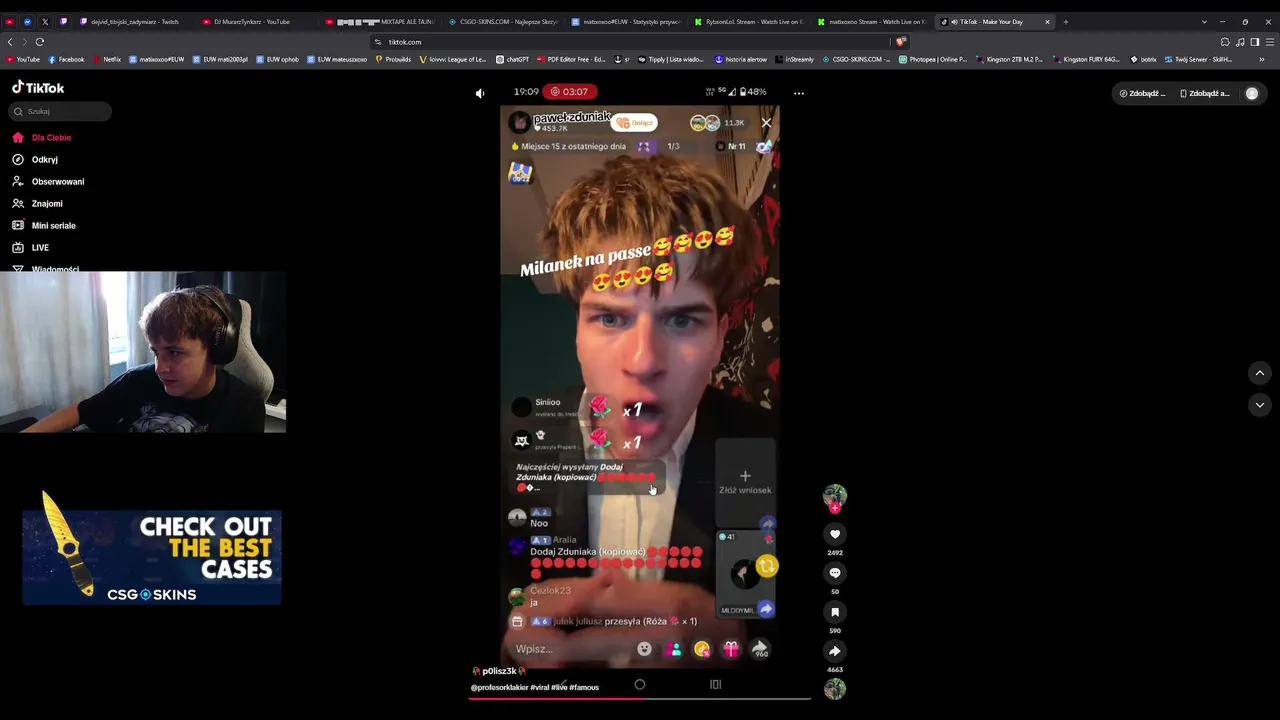
Task: Open the browser extensions icon
Action: tap(1225, 42)
